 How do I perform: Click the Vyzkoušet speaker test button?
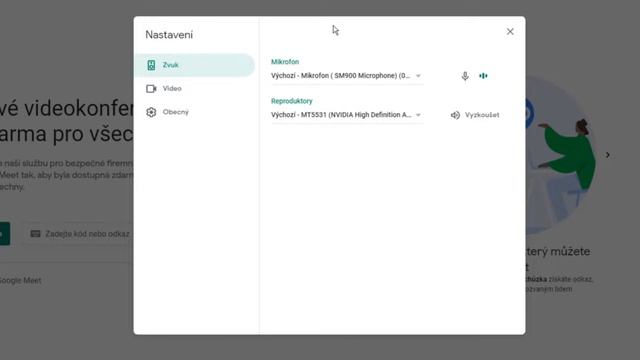click(x=475, y=115)
